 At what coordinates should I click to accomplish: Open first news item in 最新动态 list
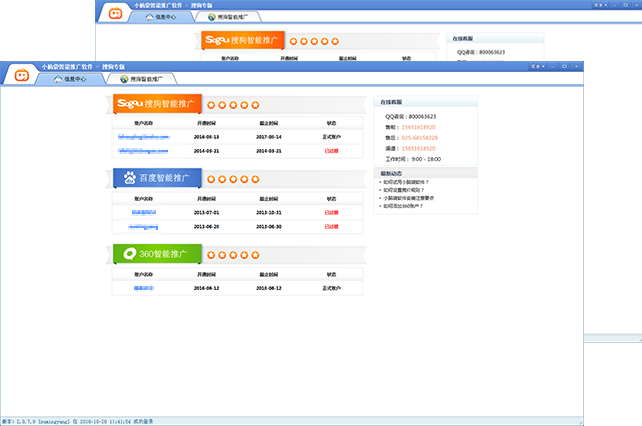[x=405, y=181]
